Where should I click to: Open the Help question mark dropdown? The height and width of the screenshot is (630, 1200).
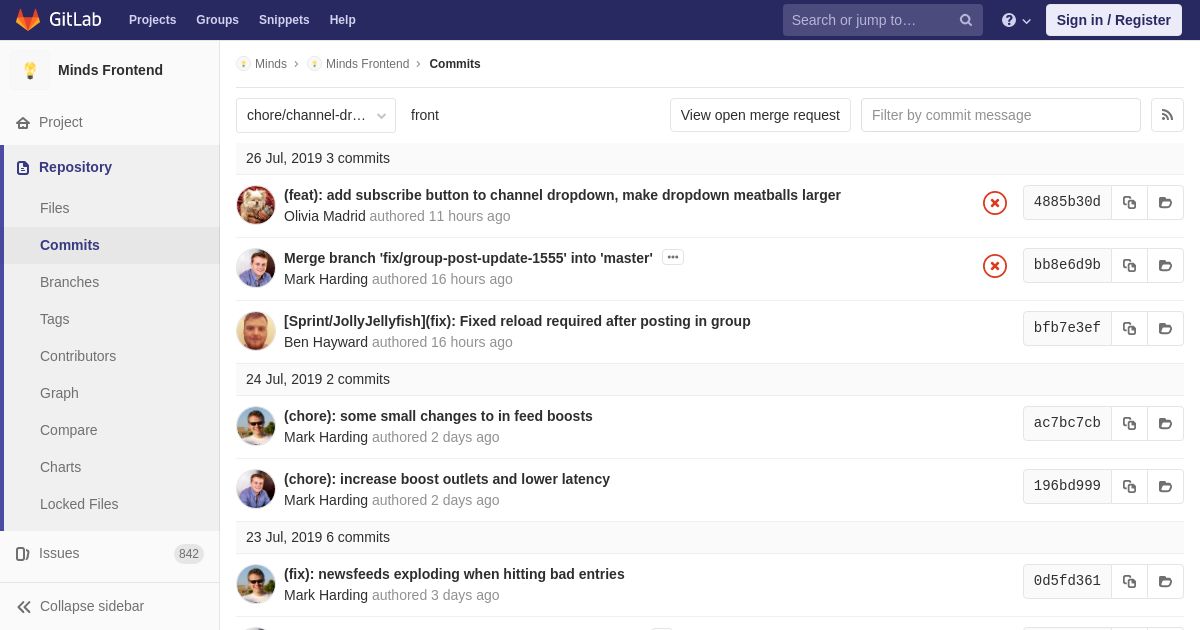1016,20
